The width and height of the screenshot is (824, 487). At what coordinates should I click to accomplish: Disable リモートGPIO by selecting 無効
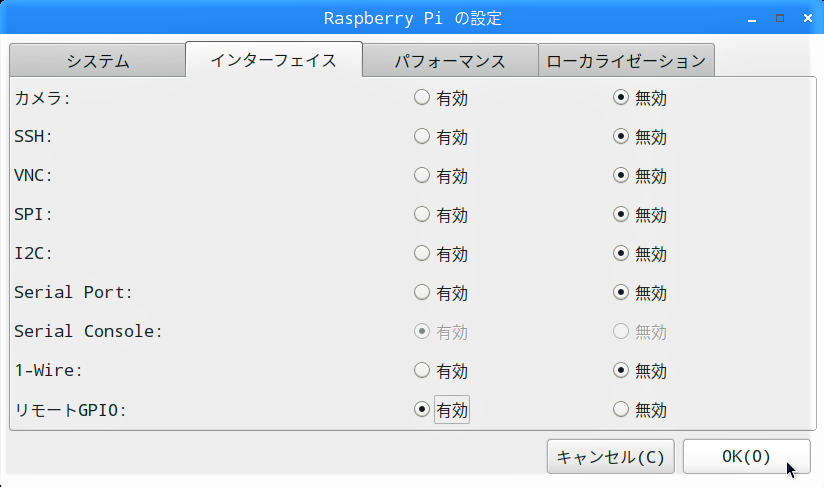tap(621, 410)
